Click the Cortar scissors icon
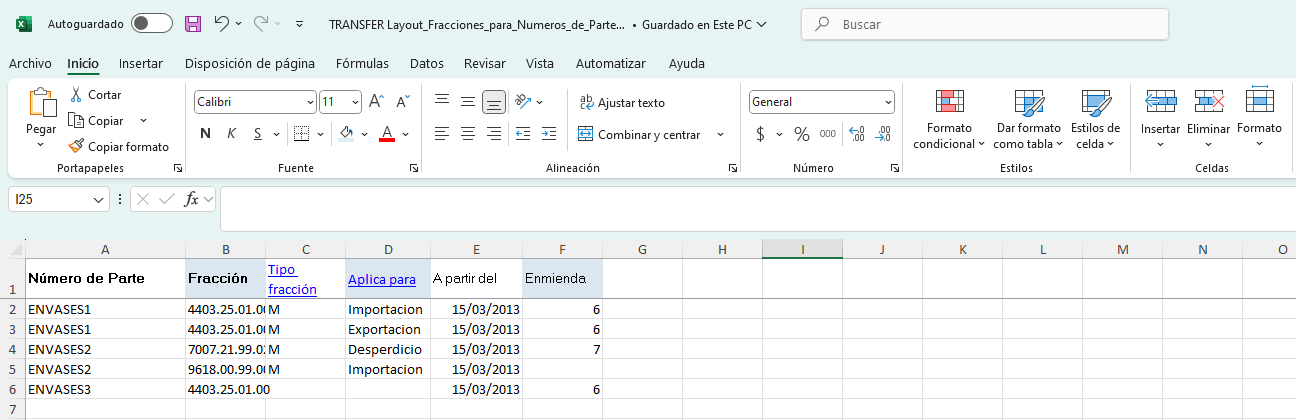1296x420 pixels. tap(76, 95)
